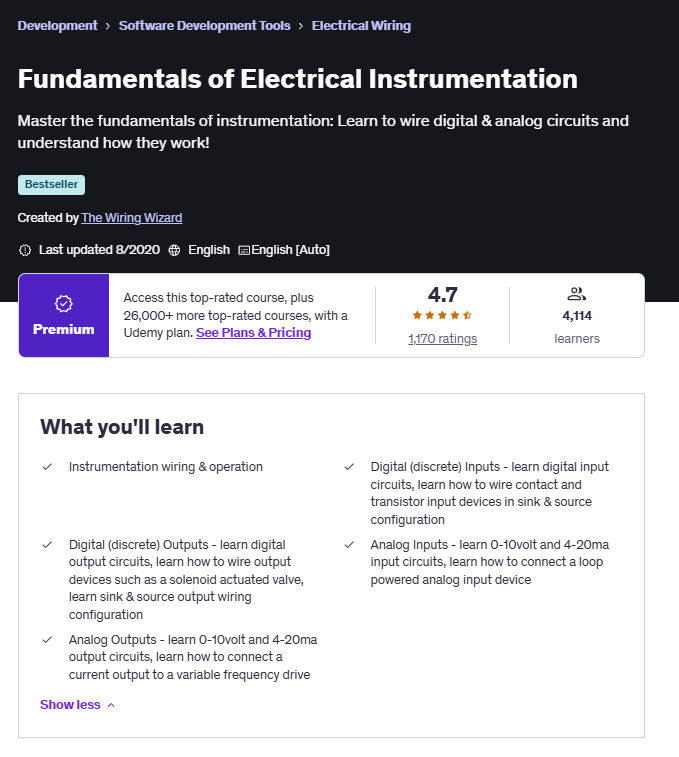Viewport: 679px width, 757px height.
Task: Click checkmark beside Digital (discrete) Inputs item
Action: pos(349,467)
